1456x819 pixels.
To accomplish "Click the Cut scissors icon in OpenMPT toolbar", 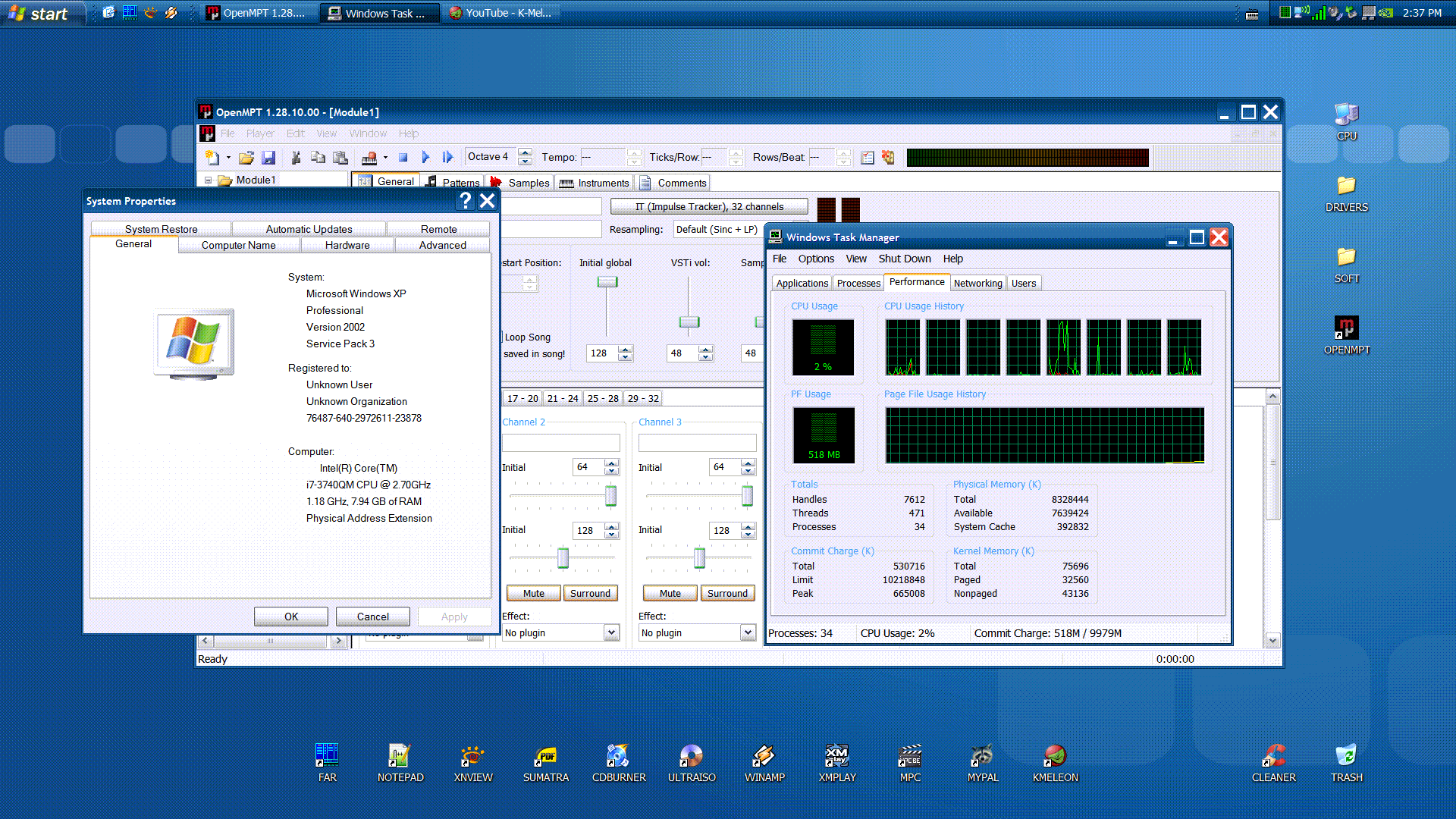I will point(296,158).
